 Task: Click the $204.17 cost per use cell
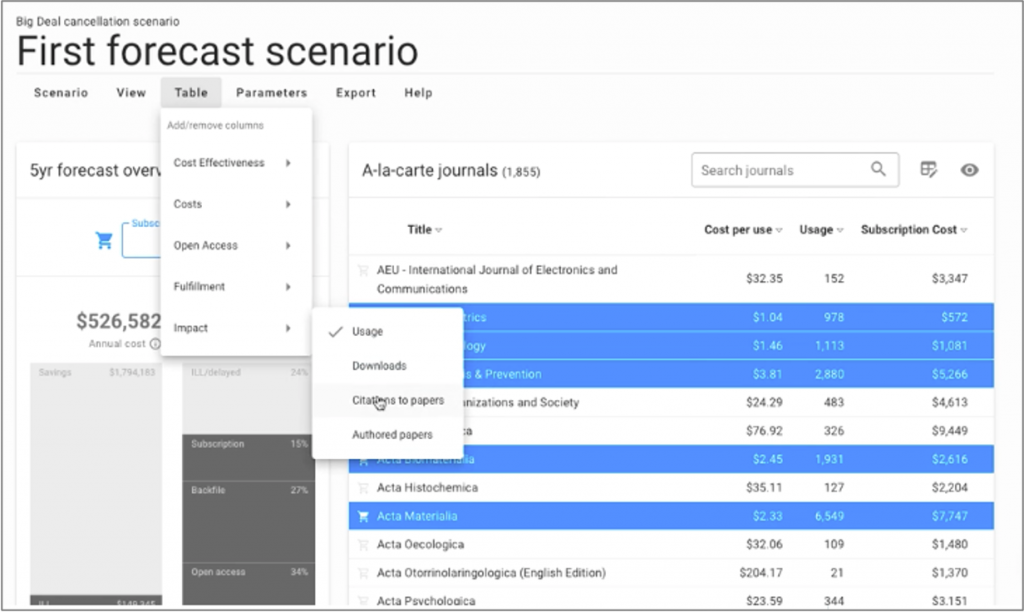tap(761, 573)
